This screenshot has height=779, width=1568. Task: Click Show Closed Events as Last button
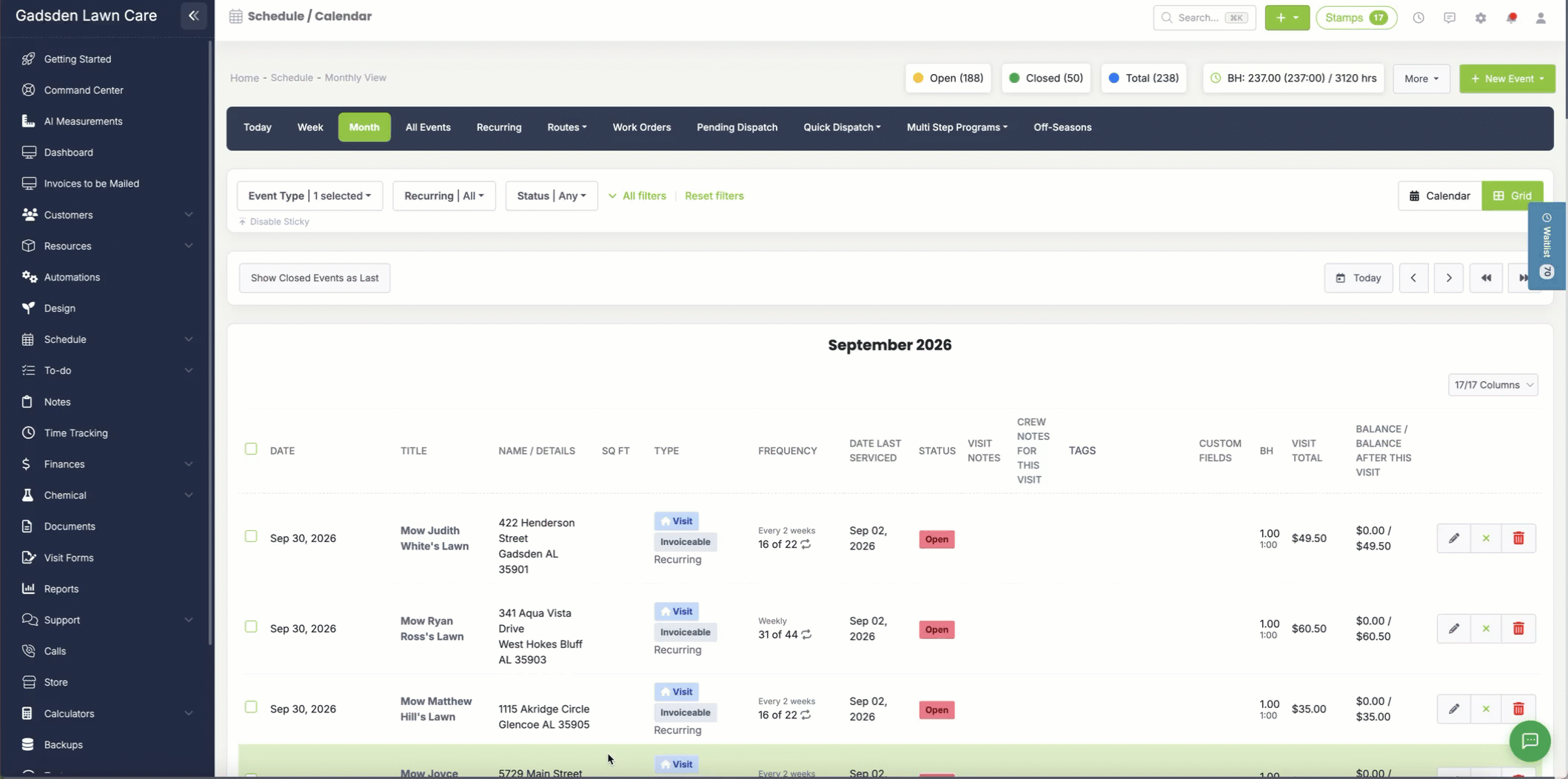tap(315, 278)
